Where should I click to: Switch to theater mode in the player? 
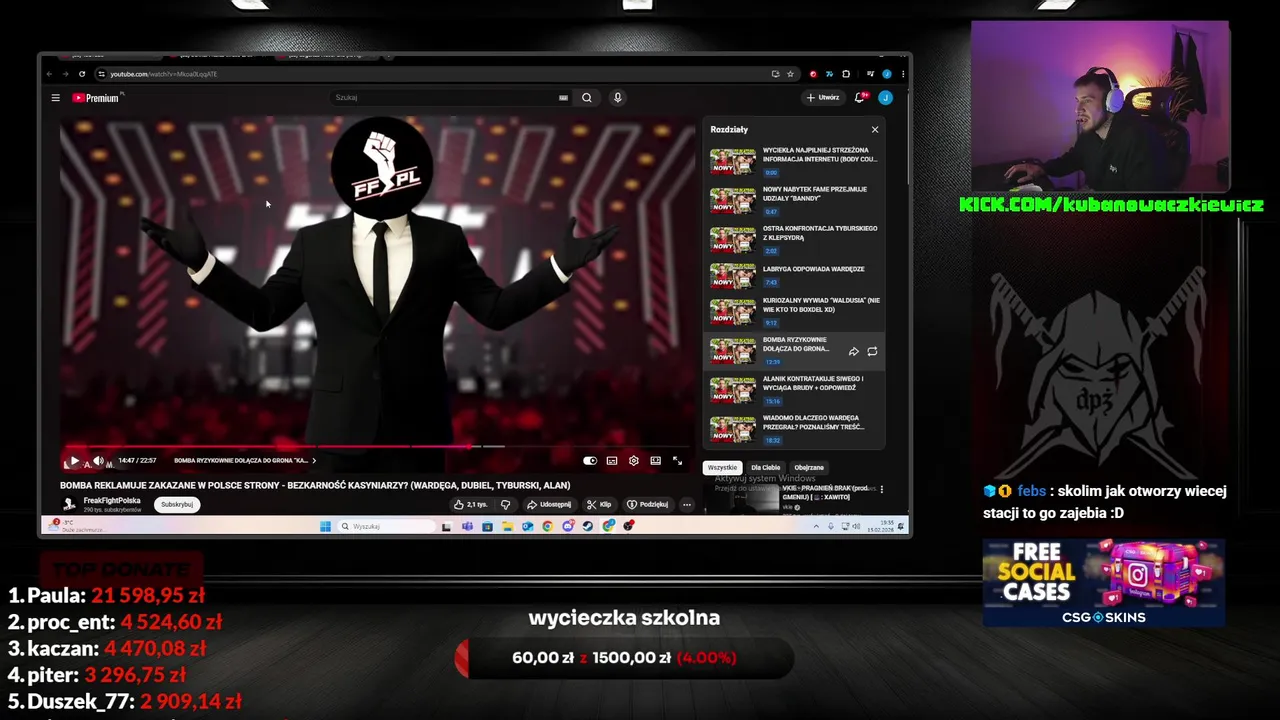pos(656,461)
